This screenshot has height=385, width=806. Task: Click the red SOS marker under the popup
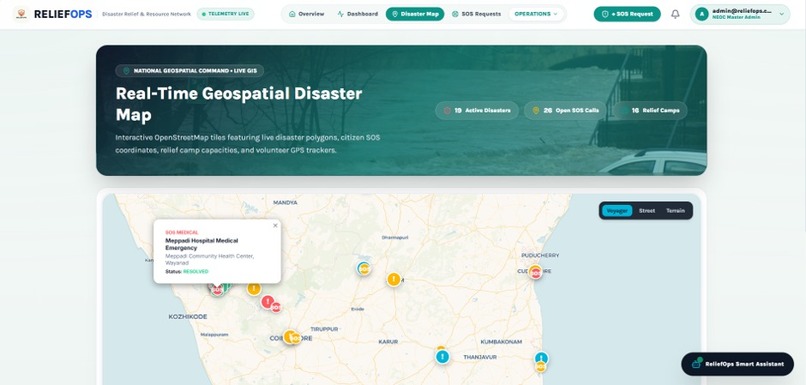(217, 290)
